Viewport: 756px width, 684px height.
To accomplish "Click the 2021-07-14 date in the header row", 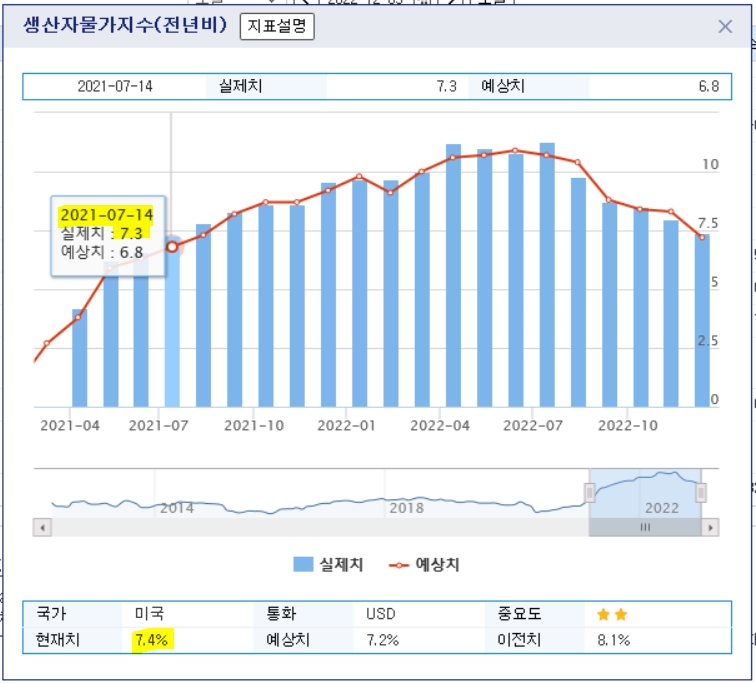I will tap(115, 86).
